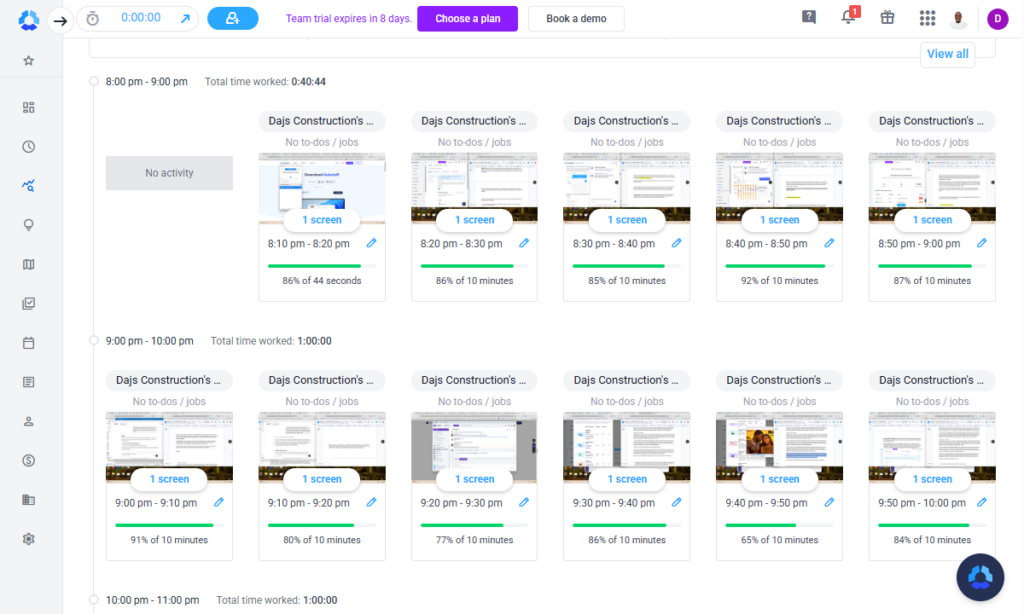Image resolution: width=1024 pixels, height=614 pixels.
Task: Expand the sidebar with arrow icon
Action: 60,21
